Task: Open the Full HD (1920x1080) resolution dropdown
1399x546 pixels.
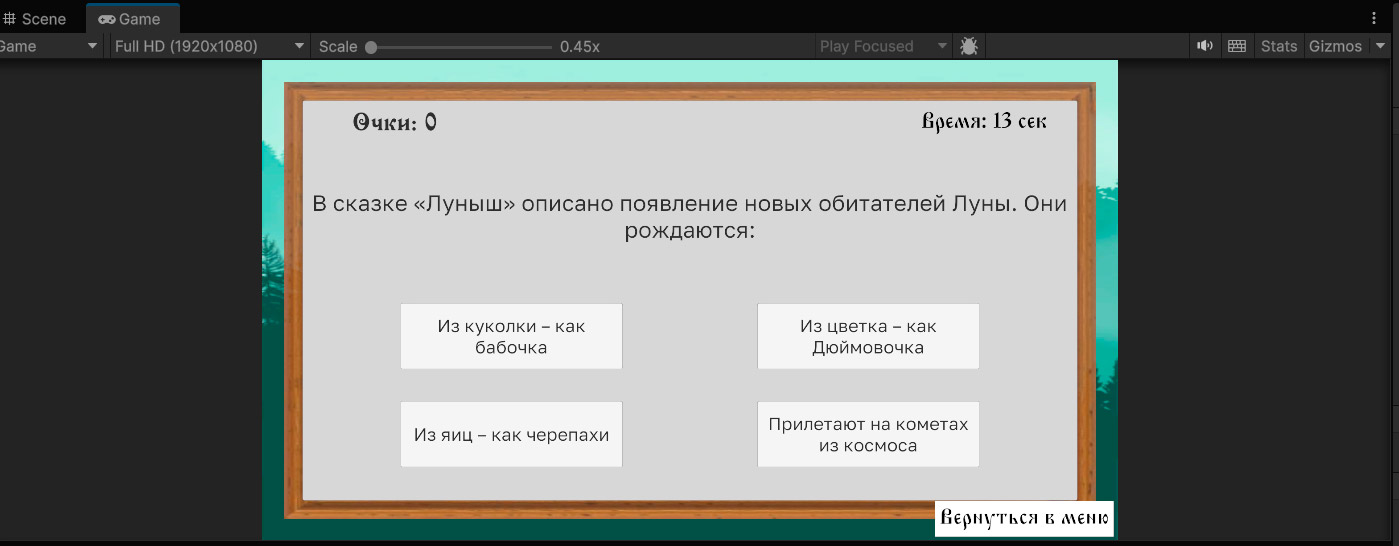Action: (208, 46)
